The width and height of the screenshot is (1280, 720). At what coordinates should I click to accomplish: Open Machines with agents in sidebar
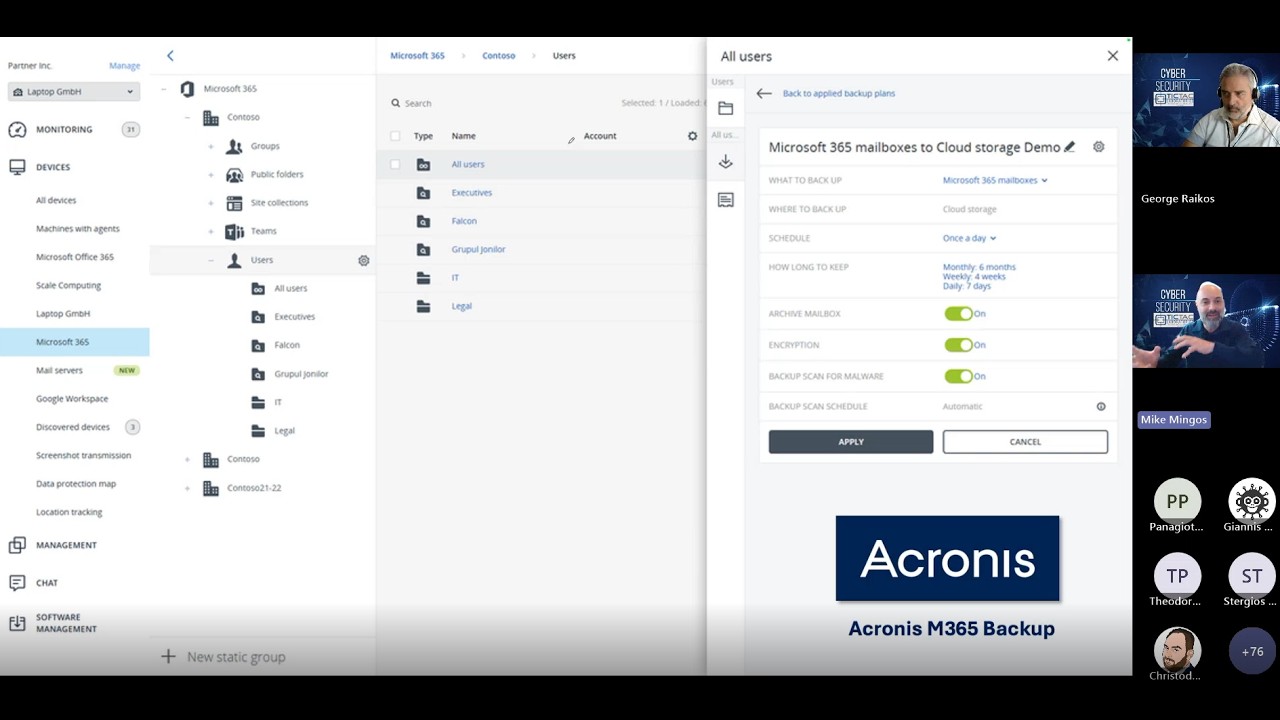pos(78,229)
